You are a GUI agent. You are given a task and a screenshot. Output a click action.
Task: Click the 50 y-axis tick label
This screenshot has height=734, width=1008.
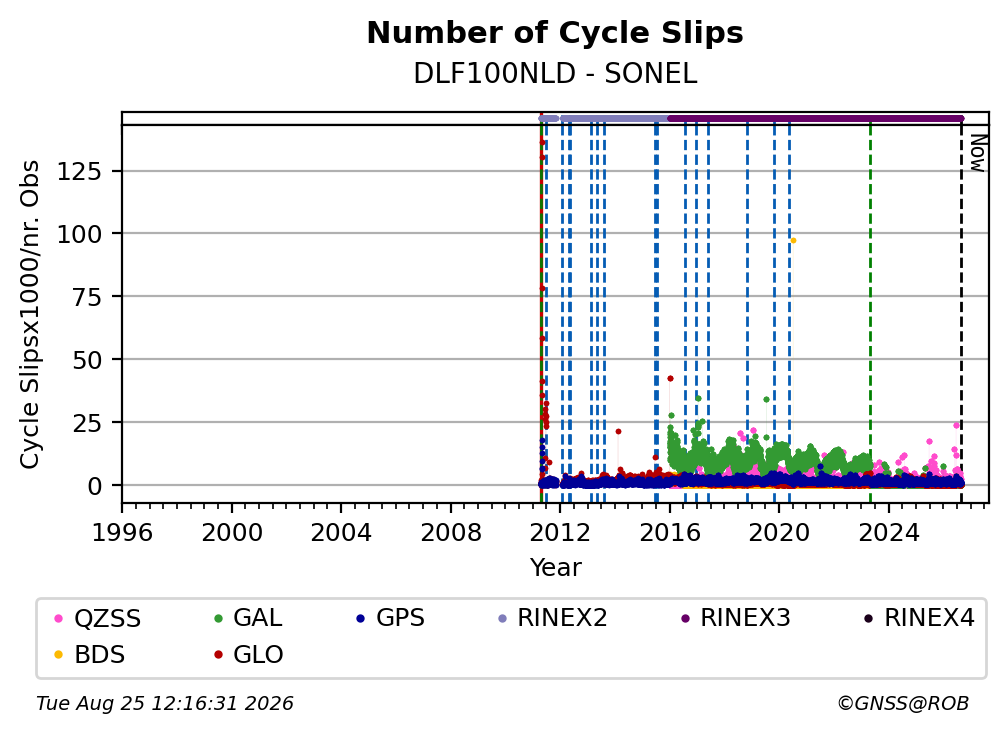point(87,360)
